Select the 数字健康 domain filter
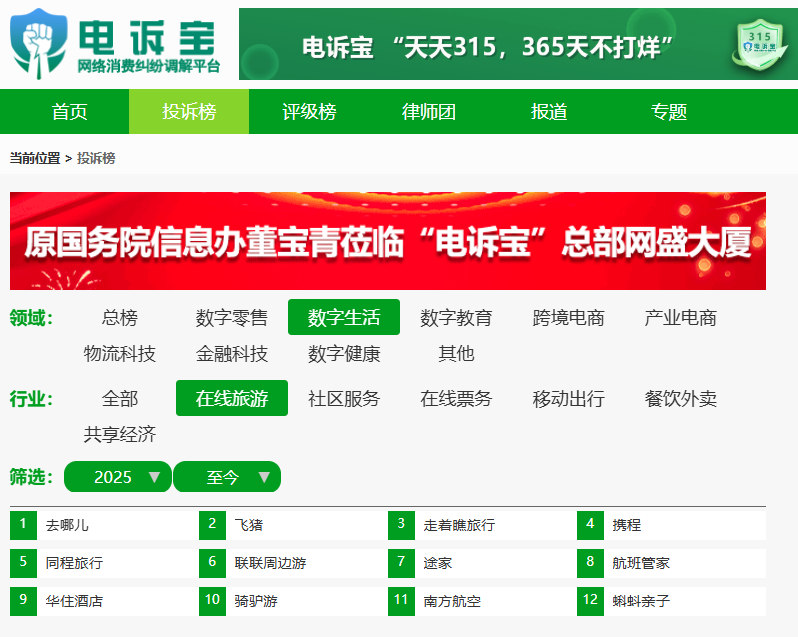Image resolution: width=798 pixels, height=637 pixels. pos(344,353)
